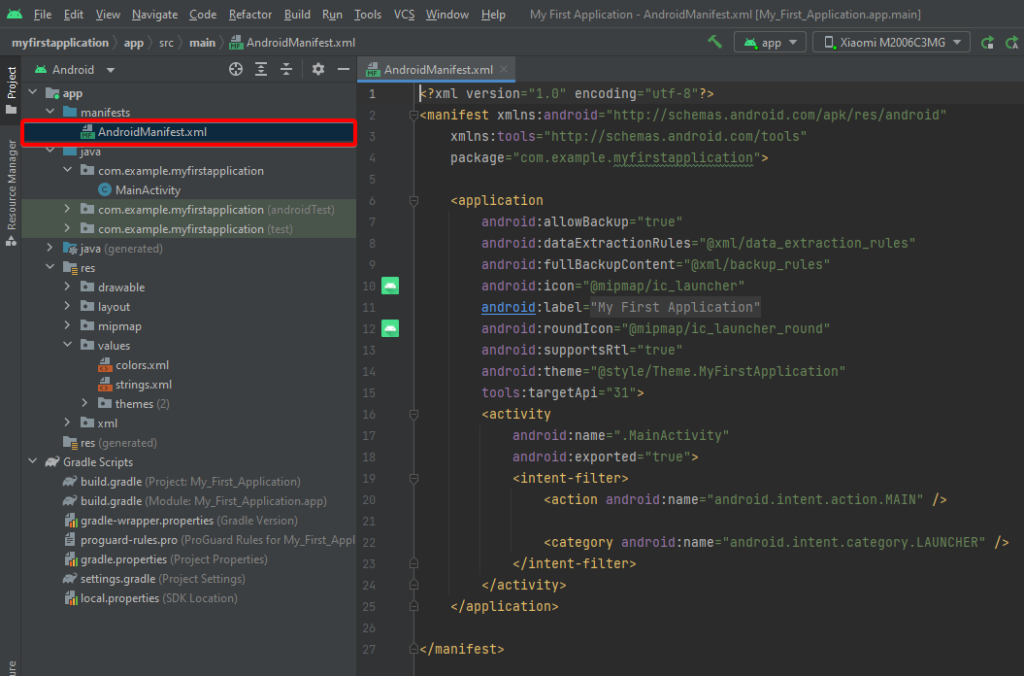The width and height of the screenshot is (1024, 676).
Task: Collapse the application code fold on line 6
Action: point(412,200)
